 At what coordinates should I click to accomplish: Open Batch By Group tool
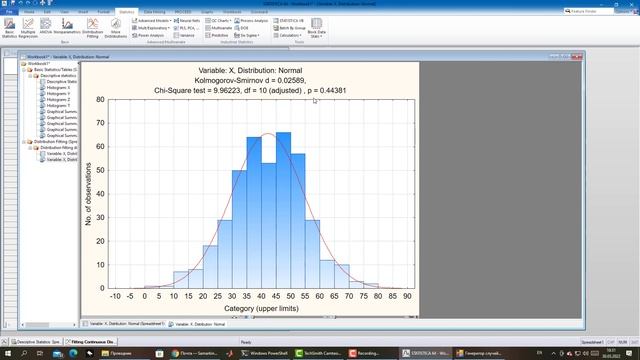tap(289, 28)
